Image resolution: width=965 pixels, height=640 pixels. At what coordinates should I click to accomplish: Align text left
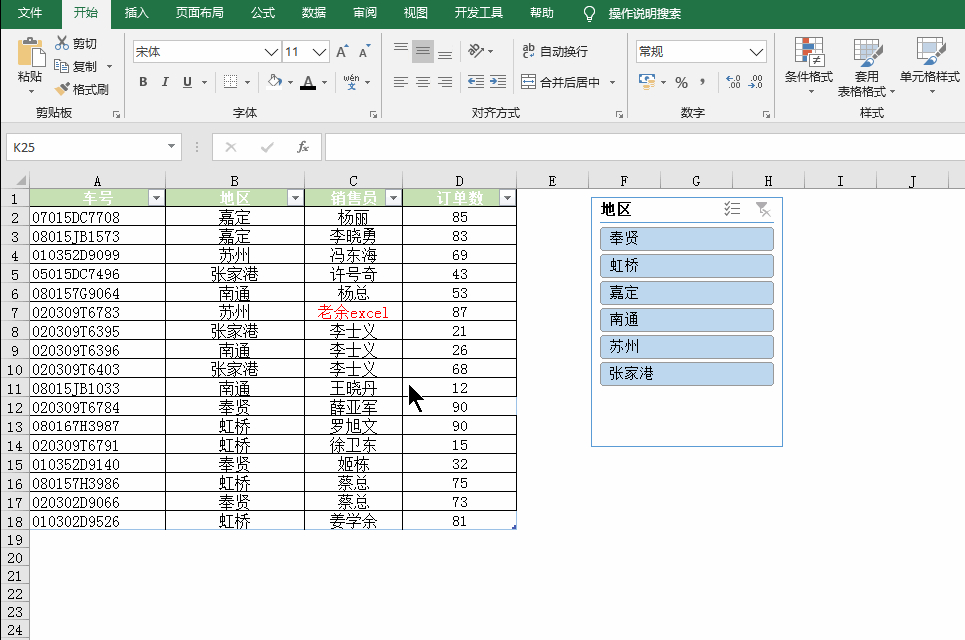(401, 82)
